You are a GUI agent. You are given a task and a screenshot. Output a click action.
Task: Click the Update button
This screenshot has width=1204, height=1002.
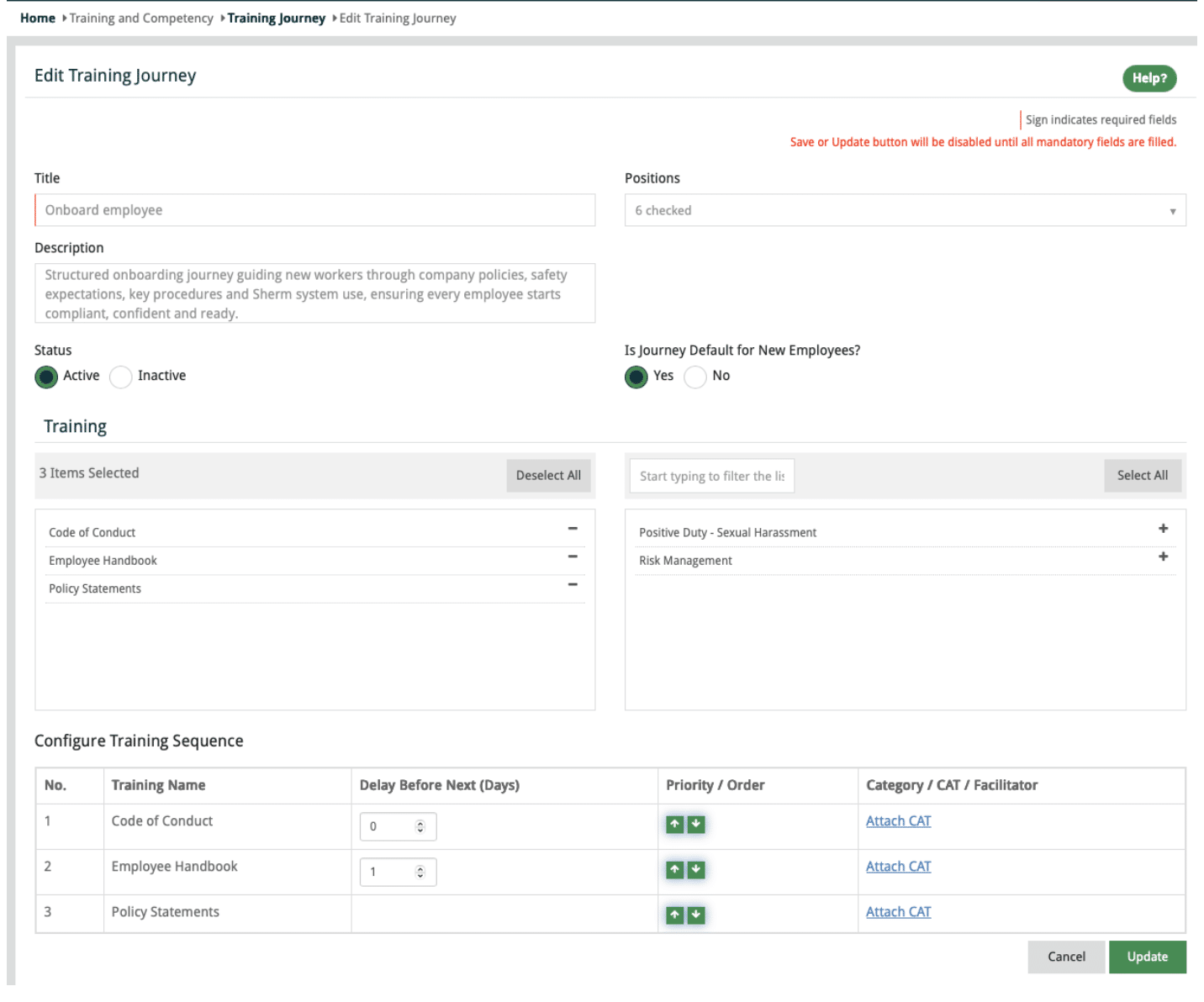(1147, 957)
